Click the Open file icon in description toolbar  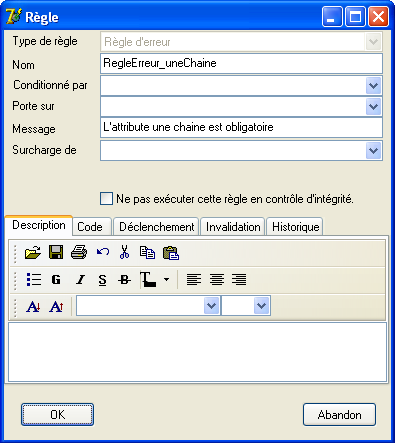[x=33, y=252]
